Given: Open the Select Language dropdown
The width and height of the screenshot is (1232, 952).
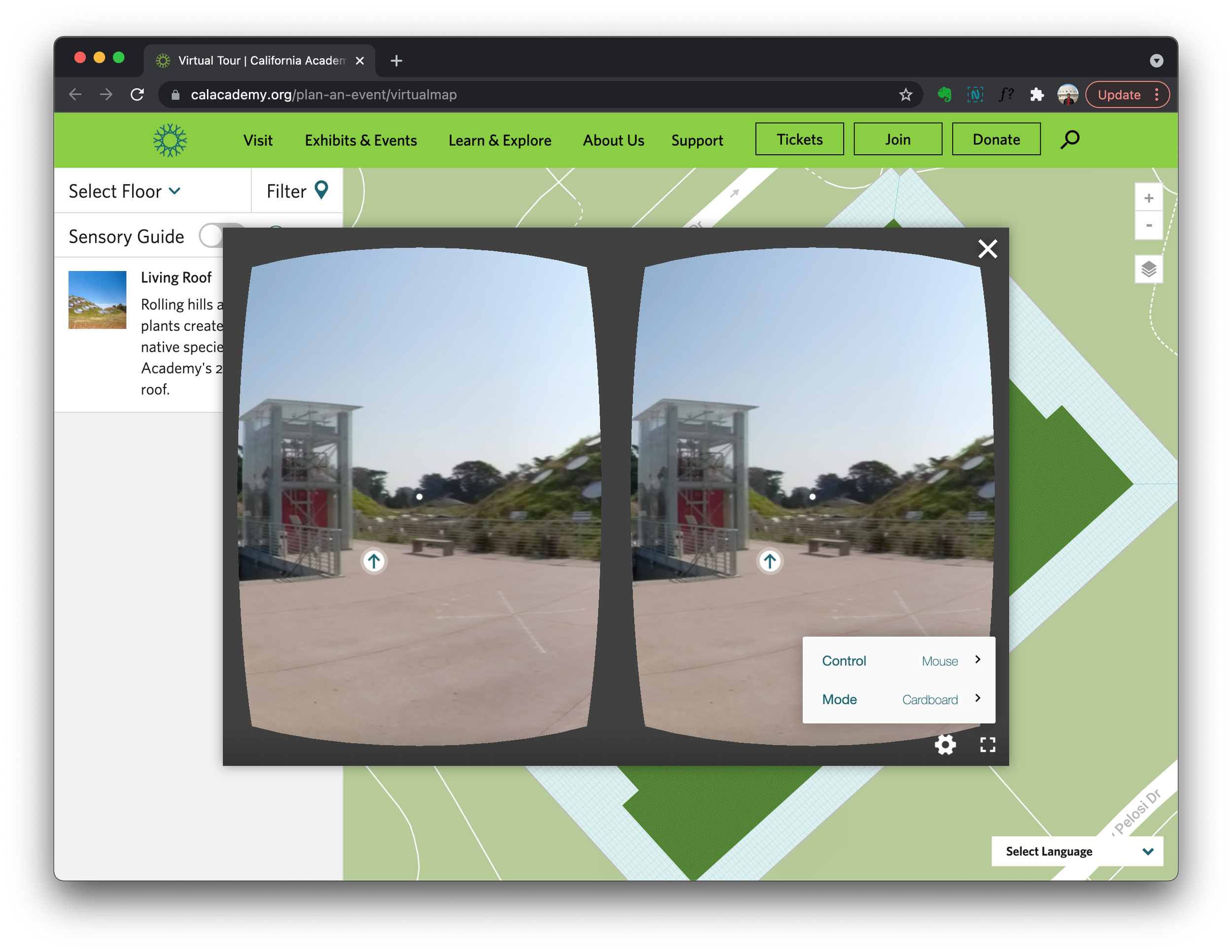Looking at the screenshot, I should point(1077,851).
